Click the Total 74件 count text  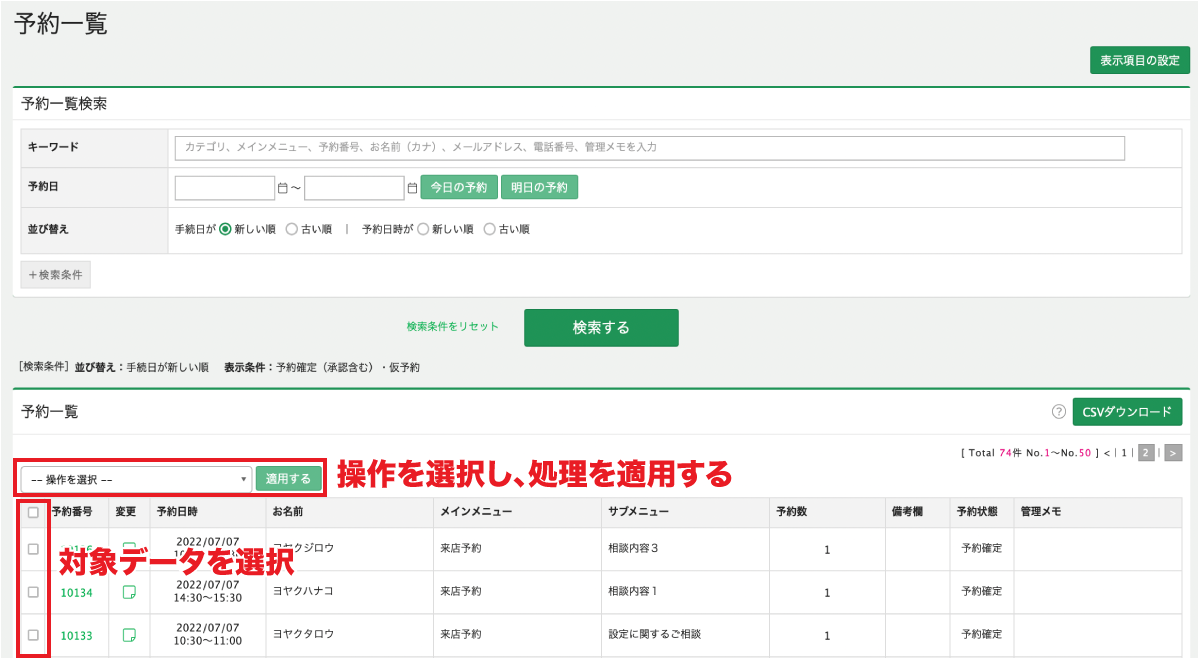click(995, 453)
